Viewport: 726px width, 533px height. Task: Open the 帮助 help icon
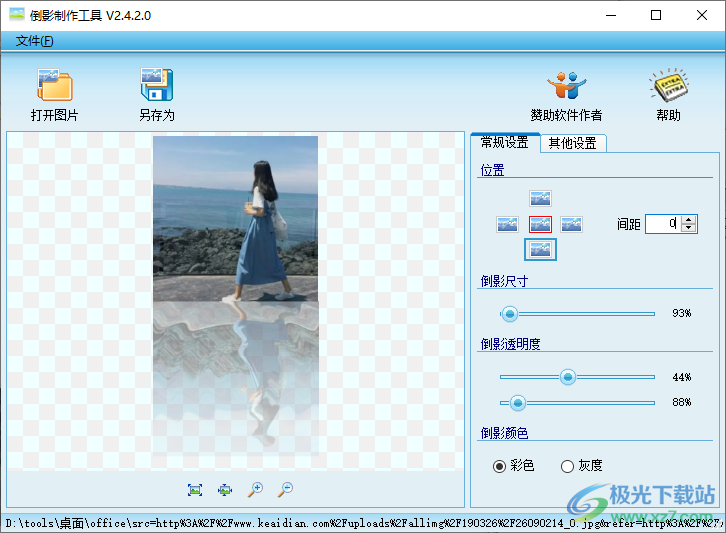[x=669, y=85]
